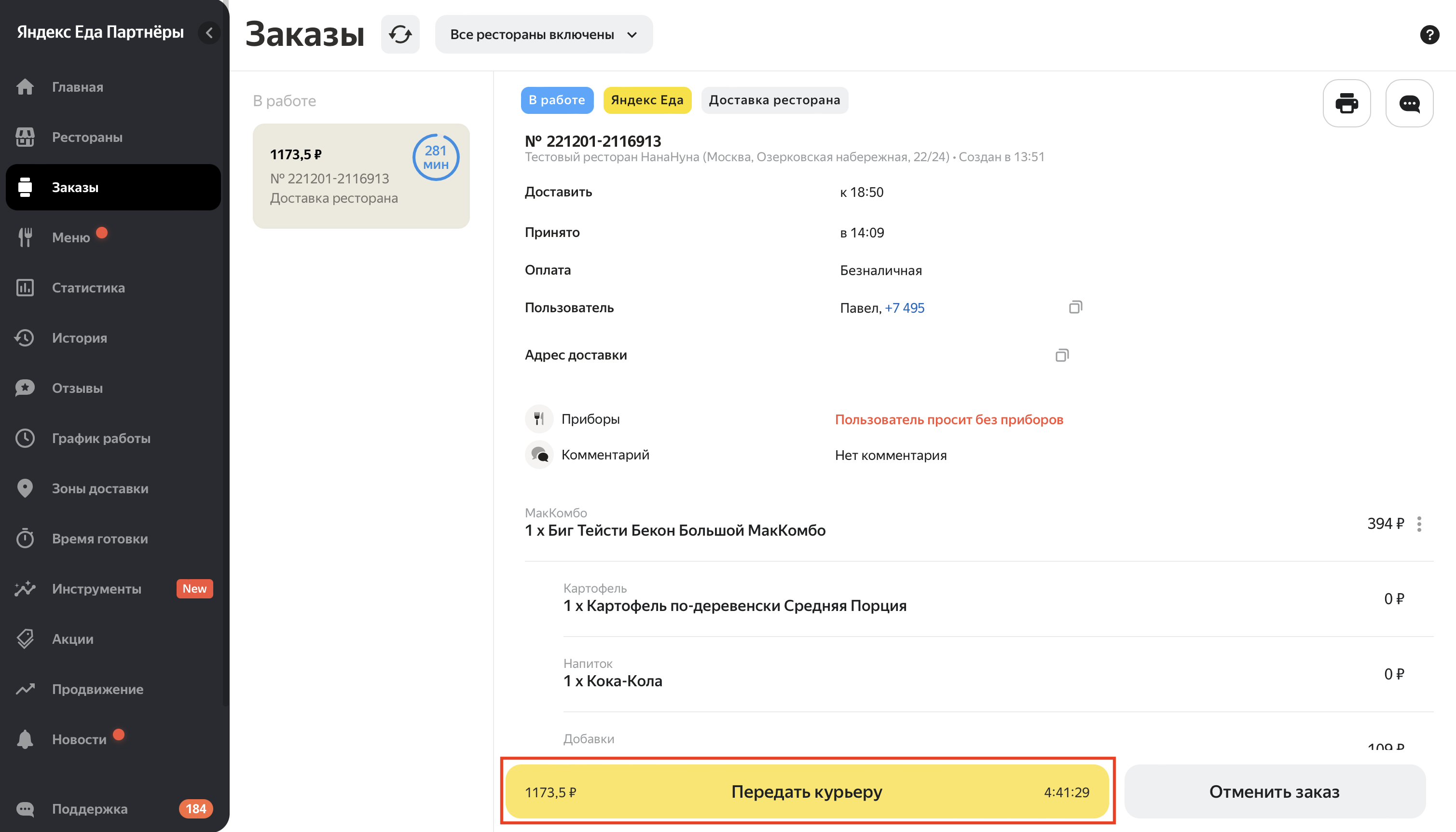Open the chat in the top right
The height and width of the screenshot is (832, 1456).
(1409, 103)
